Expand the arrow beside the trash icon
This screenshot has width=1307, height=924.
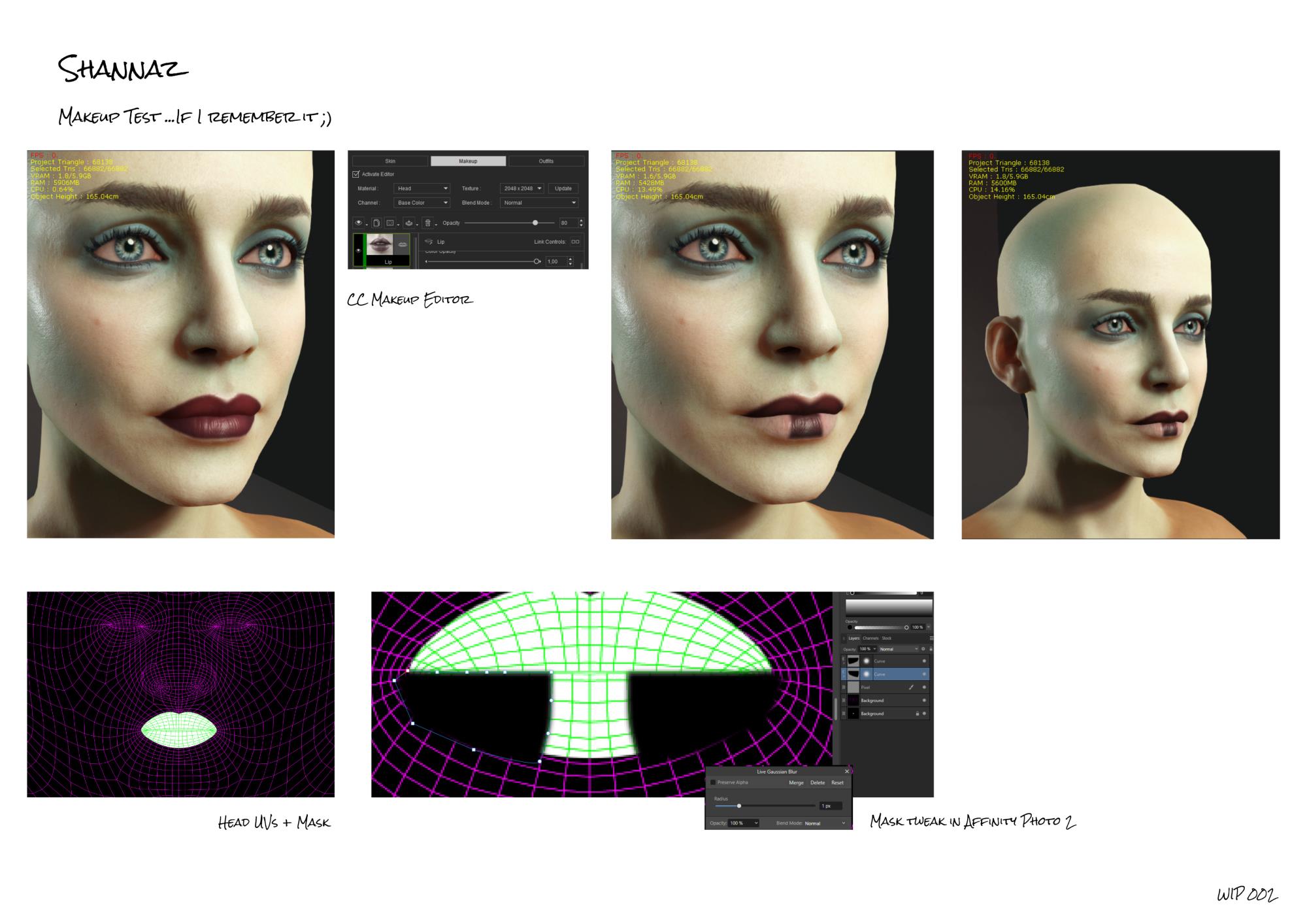point(436,225)
